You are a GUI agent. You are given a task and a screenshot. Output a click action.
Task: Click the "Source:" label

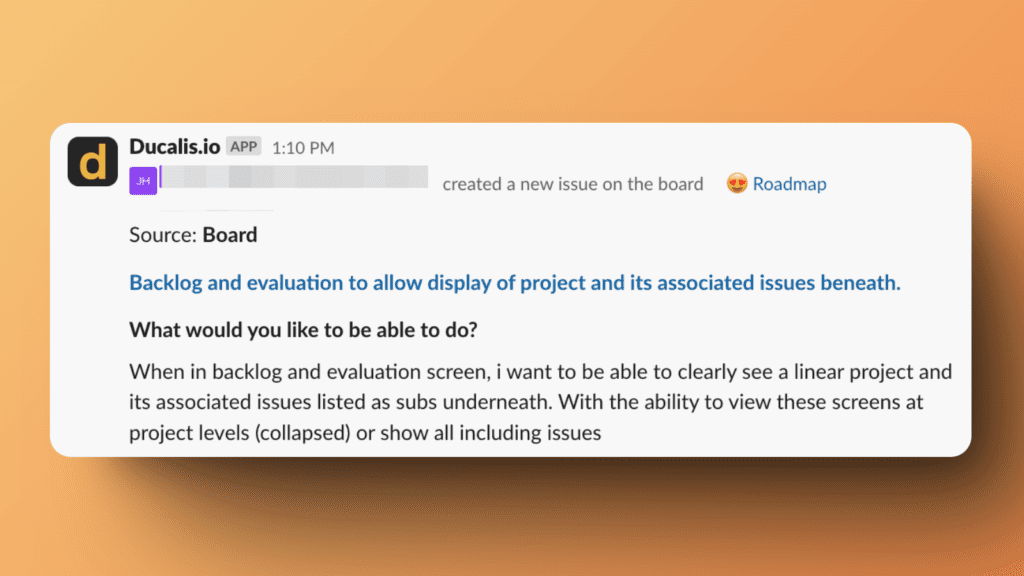pyautogui.click(x=163, y=236)
